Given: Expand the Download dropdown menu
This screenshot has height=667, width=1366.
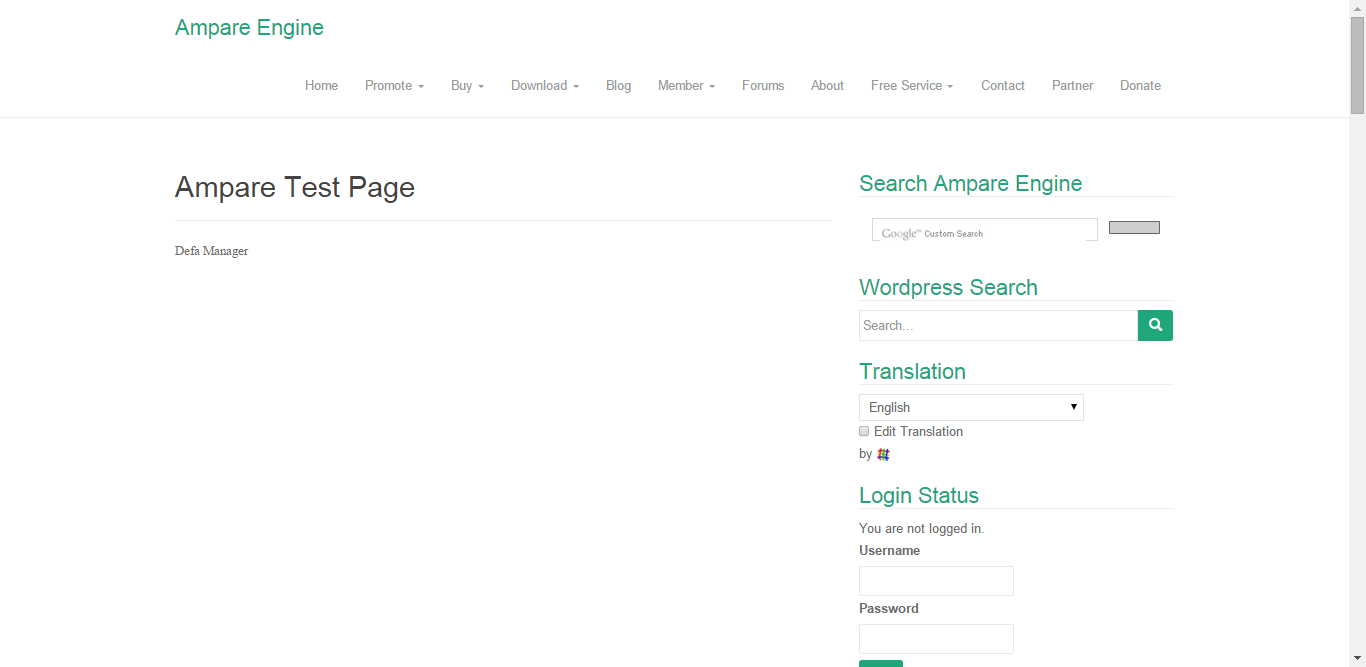Looking at the screenshot, I should [x=544, y=85].
